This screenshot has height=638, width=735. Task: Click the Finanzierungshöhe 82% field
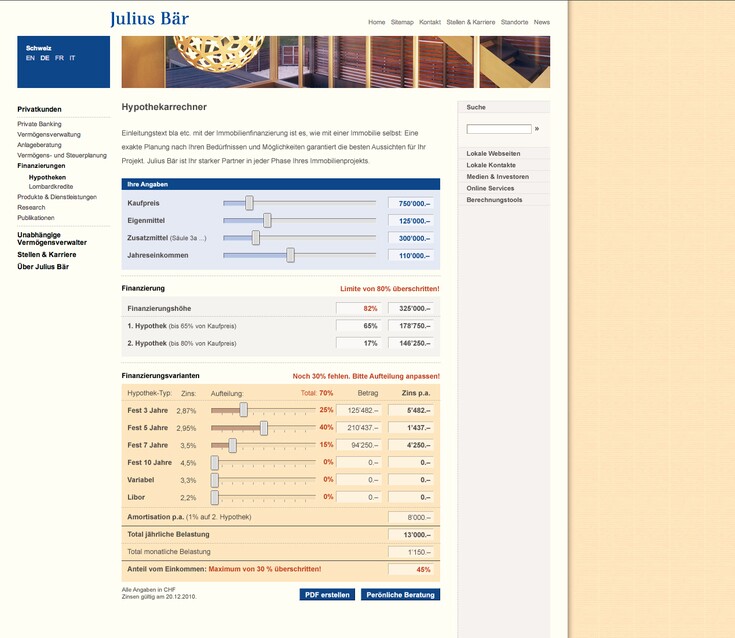pyautogui.click(x=359, y=308)
